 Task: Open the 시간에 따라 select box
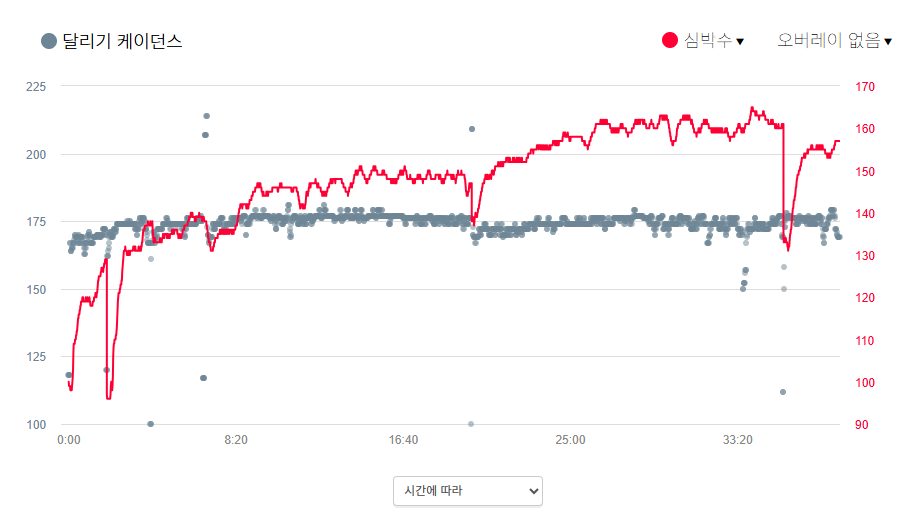[x=467, y=491]
